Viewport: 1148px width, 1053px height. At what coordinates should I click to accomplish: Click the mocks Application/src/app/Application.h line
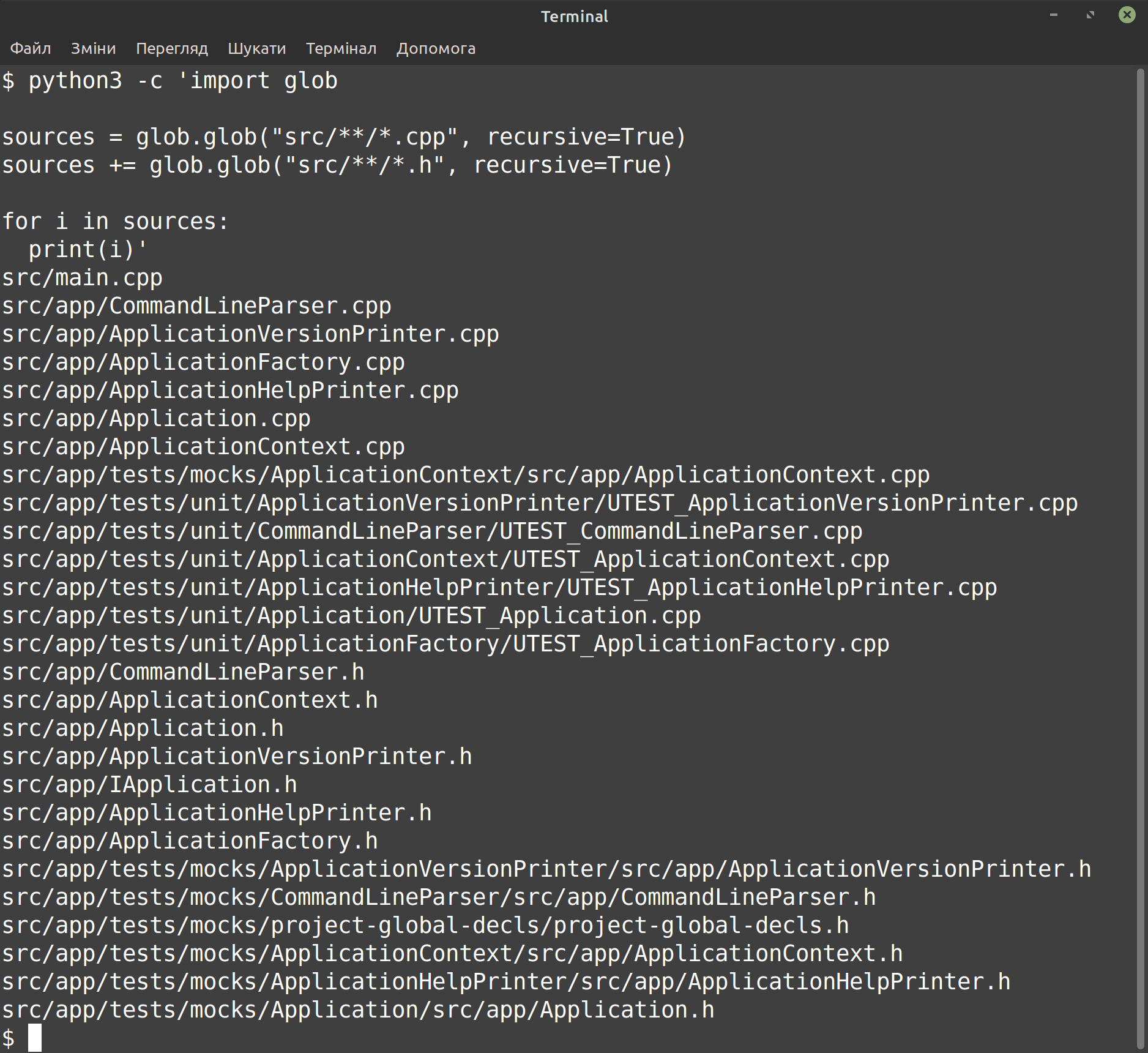click(359, 1010)
